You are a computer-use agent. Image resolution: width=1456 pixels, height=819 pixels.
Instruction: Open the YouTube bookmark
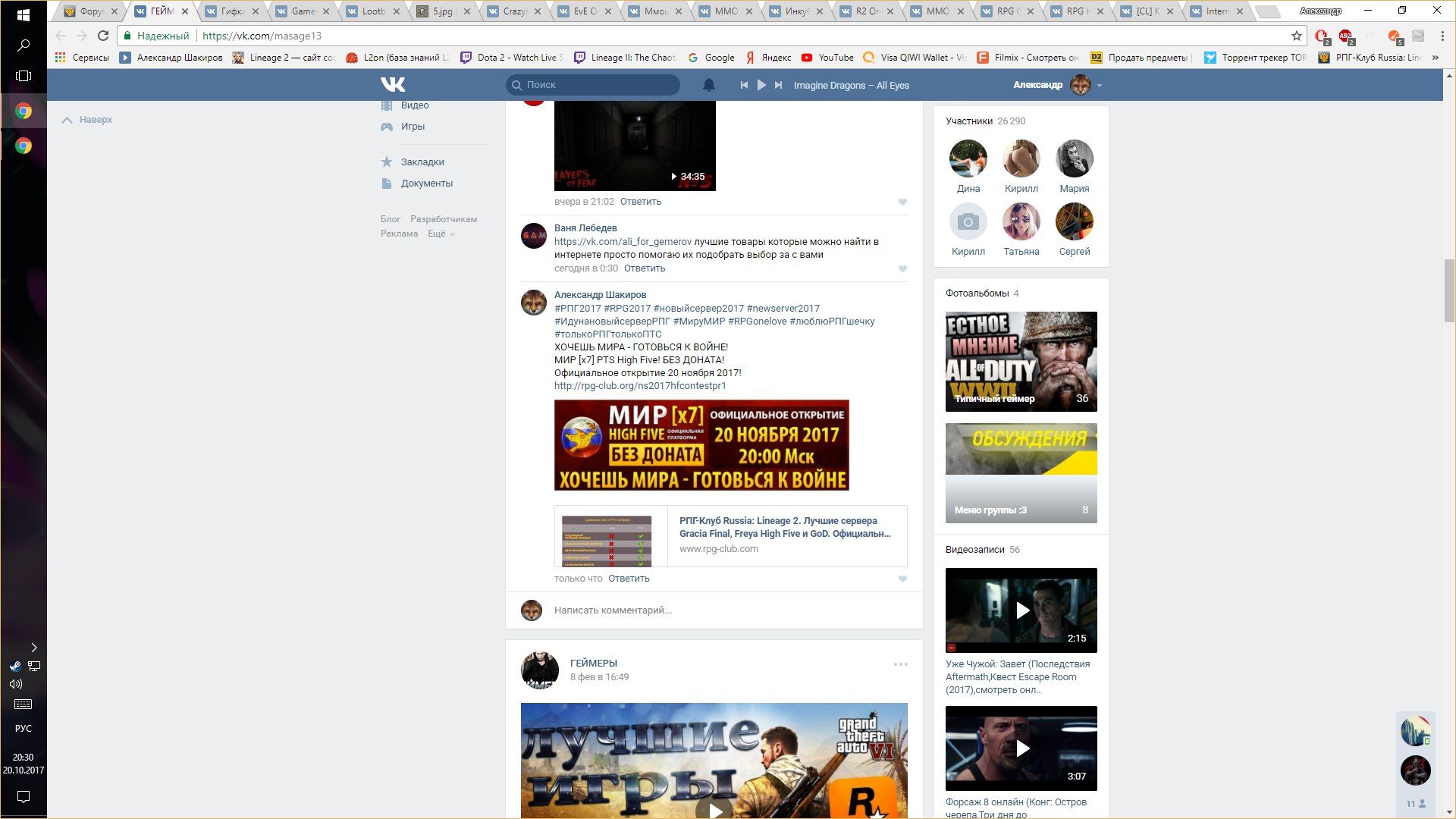tap(827, 58)
